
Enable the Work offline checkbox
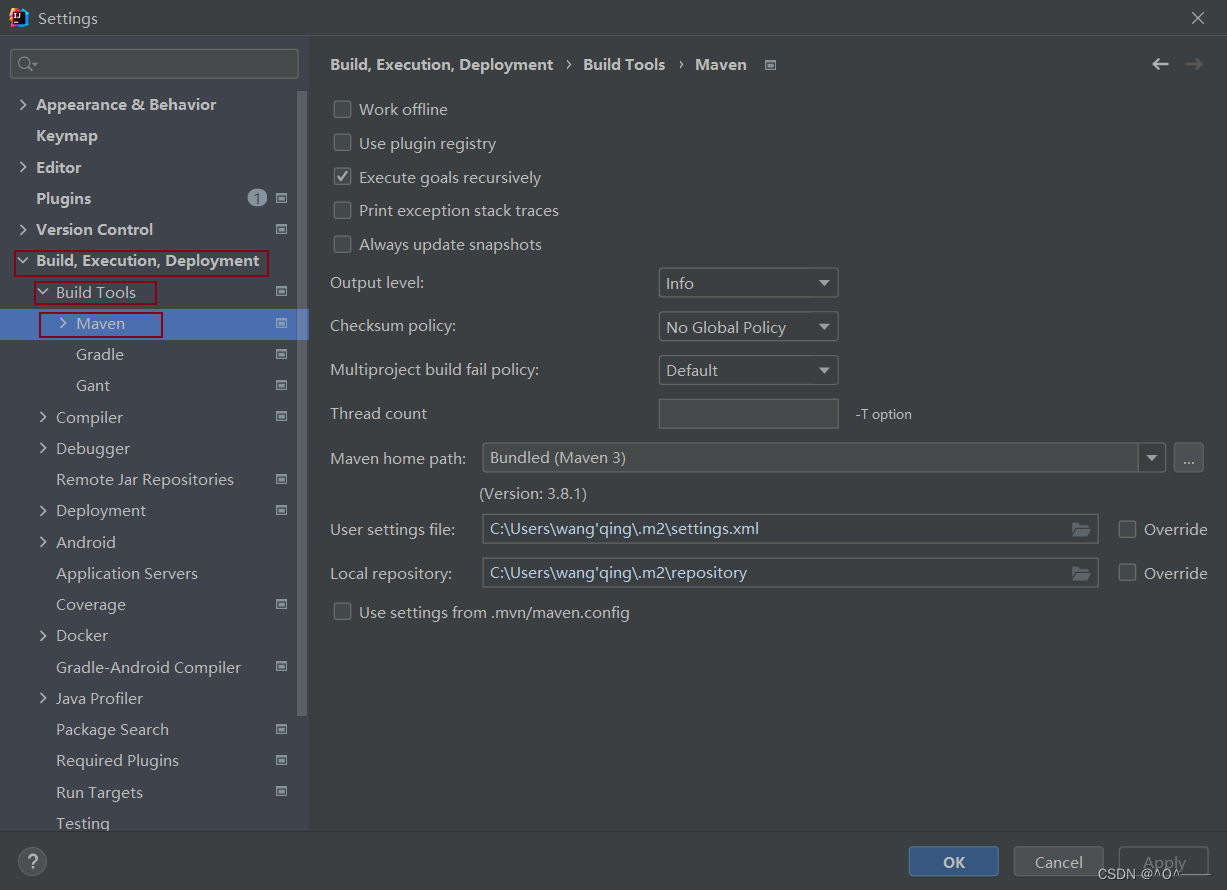(x=342, y=109)
